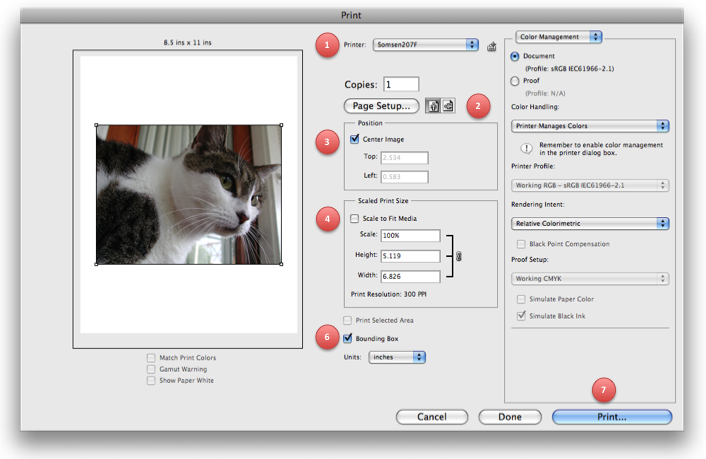Enable Scale to Fit Media checkbox

(354, 218)
